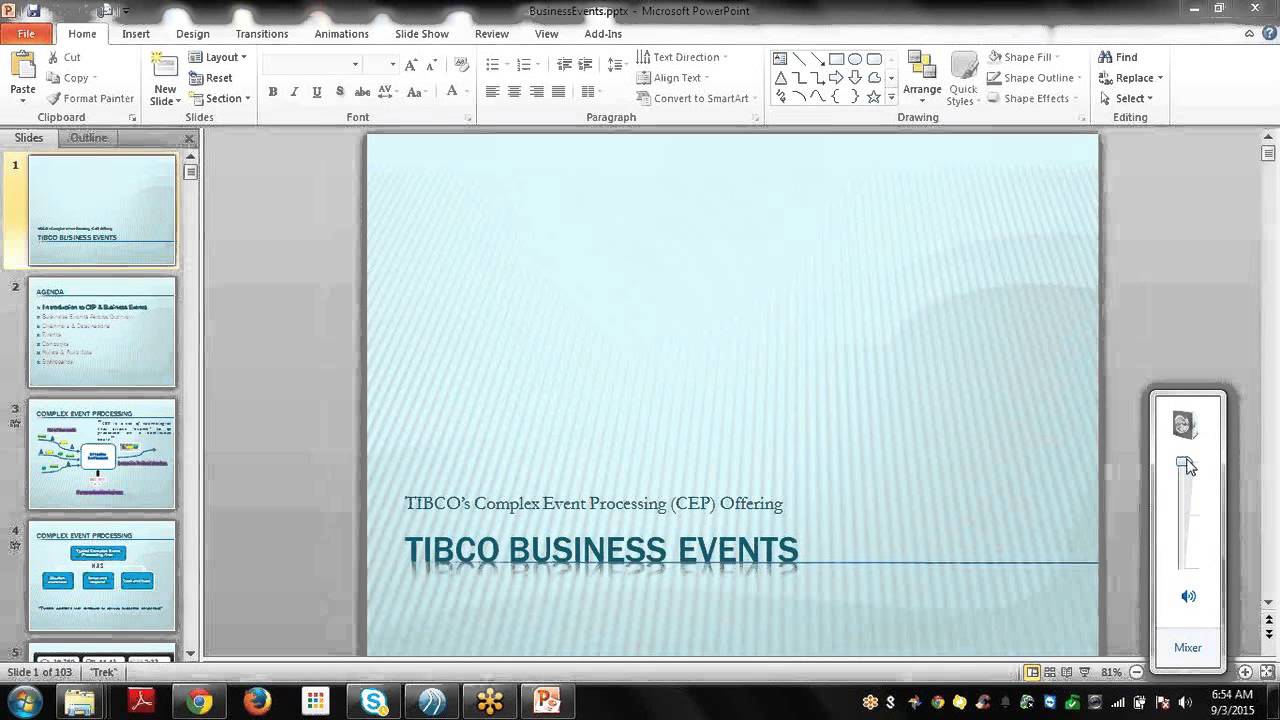Click the Find icon in Editing
This screenshot has height=720, width=1280.
pyautogui.click(x=1105, y=57)
